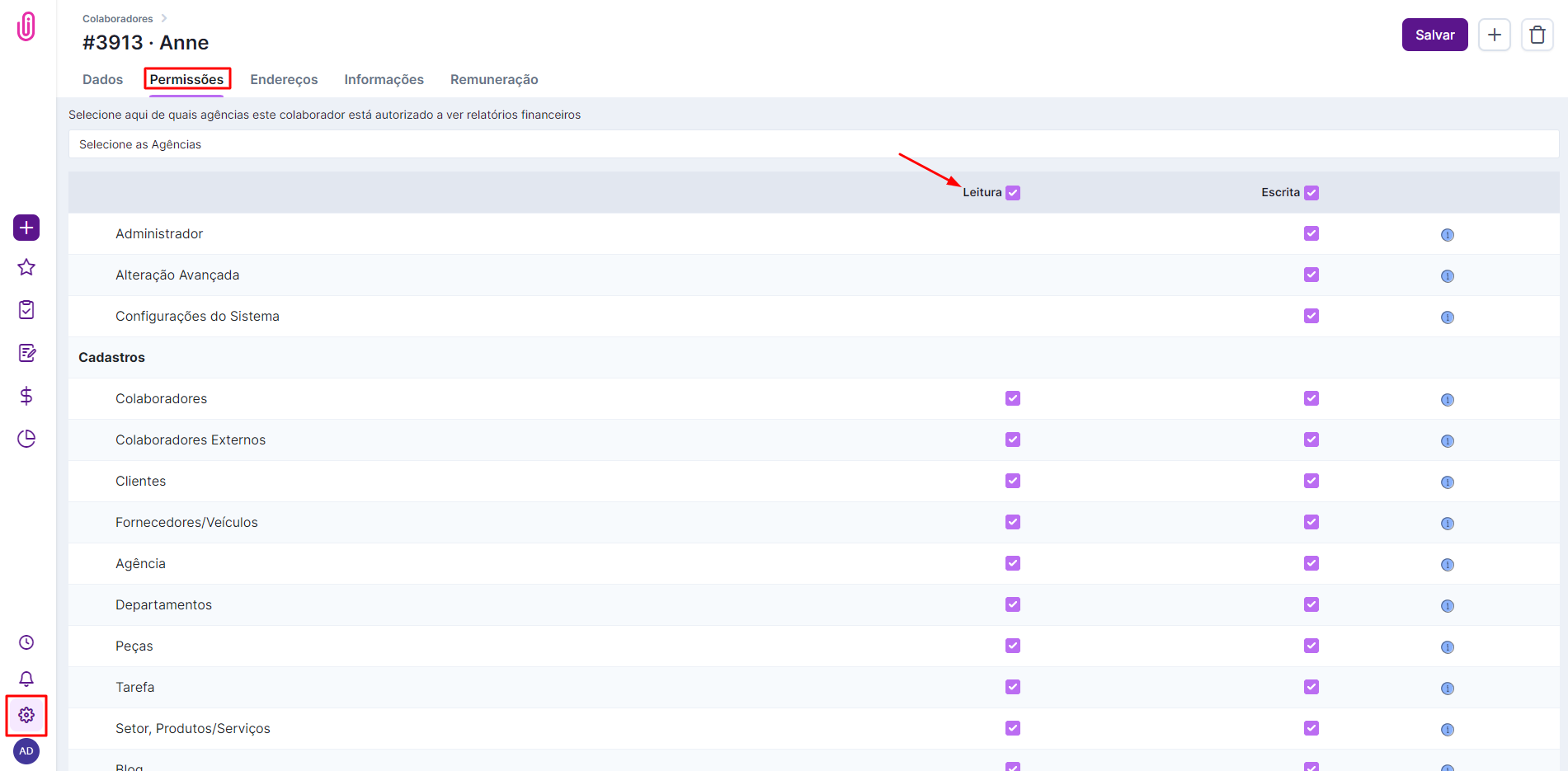
Task: Open the dollar sign financial icon
Action: coord(26,396)
